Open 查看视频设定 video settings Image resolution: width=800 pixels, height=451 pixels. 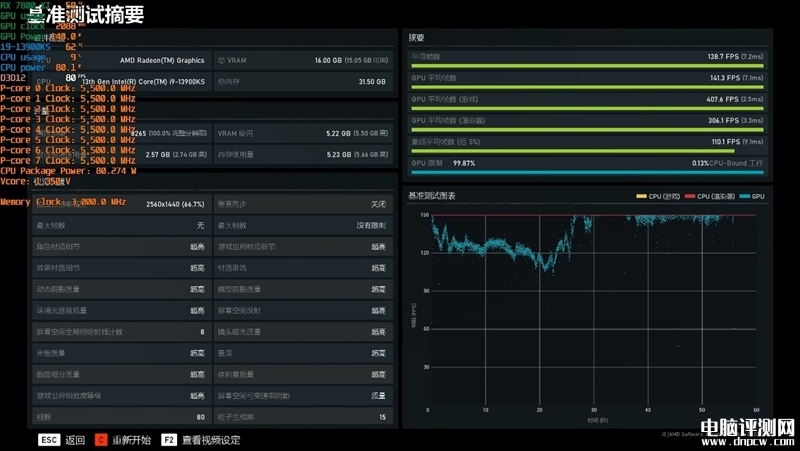pyautogui.click(x=211, y=440)
